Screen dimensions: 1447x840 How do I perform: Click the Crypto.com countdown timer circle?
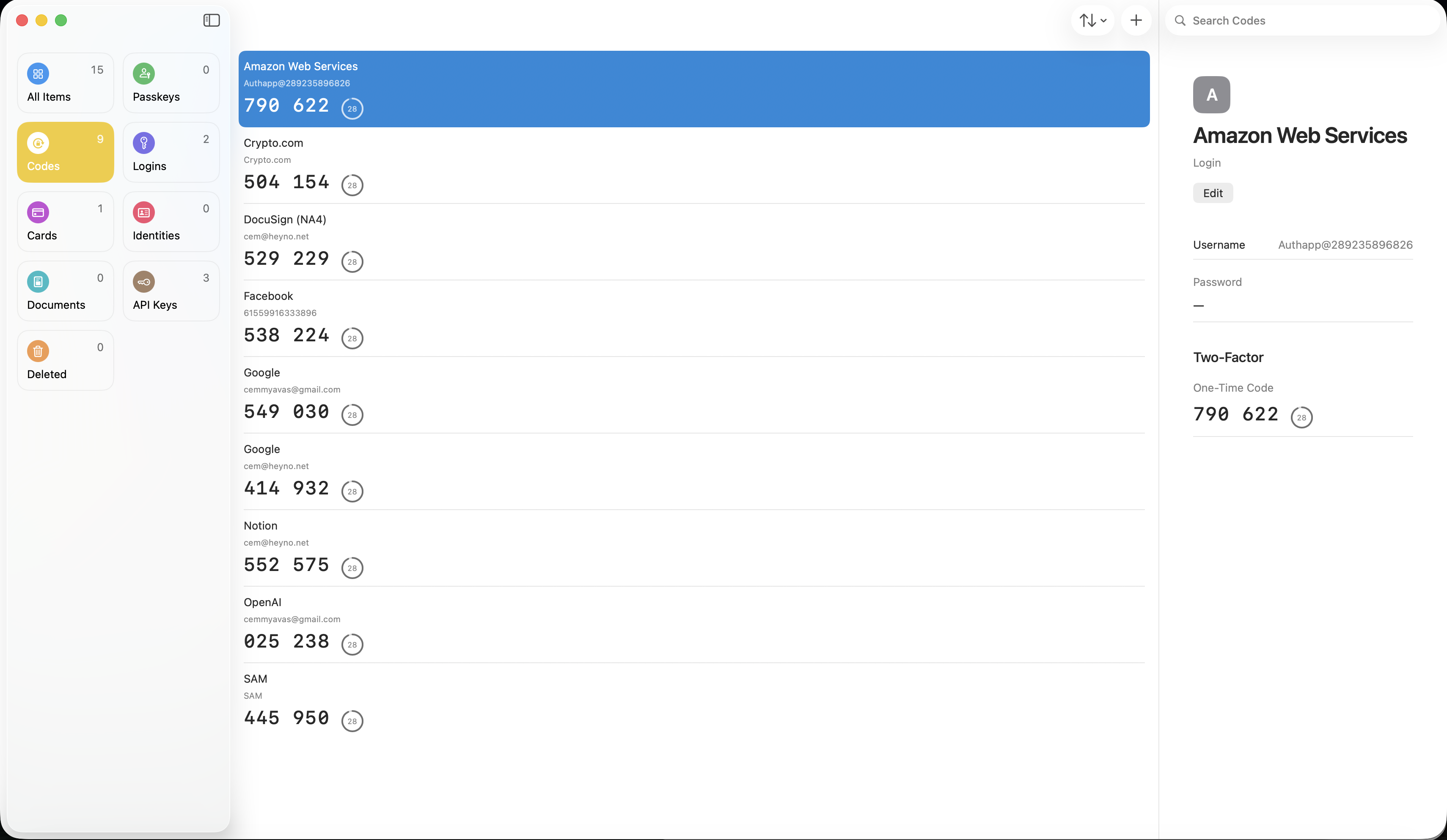pyautogui.click(x=352, y=185)
